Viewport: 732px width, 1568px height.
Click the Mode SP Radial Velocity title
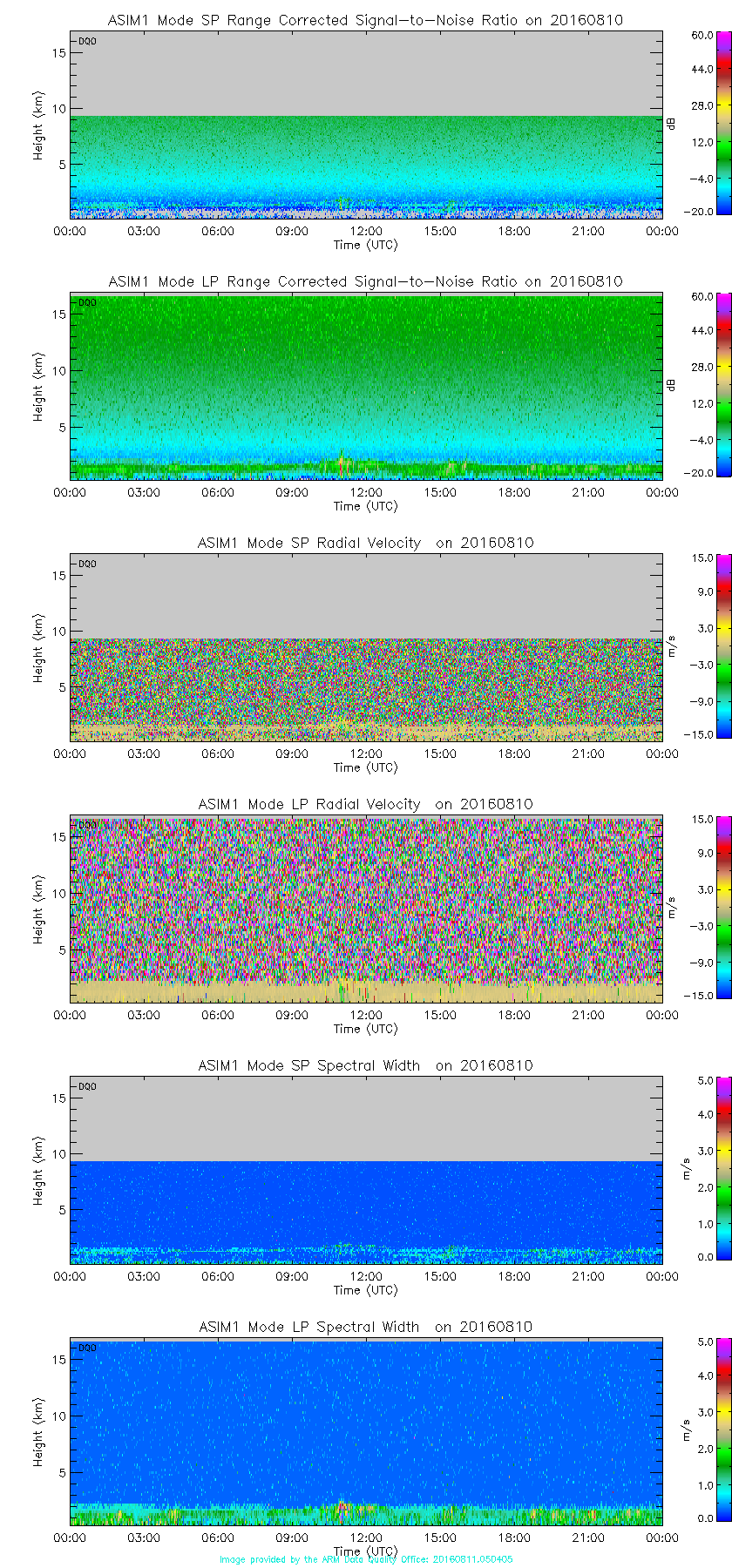pyautogui.click(x=365, y=543)
